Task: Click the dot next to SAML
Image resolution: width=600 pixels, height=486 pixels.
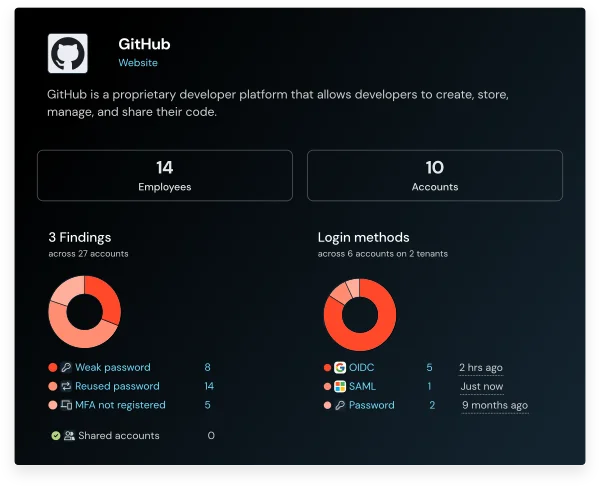Action: (327, 386)
